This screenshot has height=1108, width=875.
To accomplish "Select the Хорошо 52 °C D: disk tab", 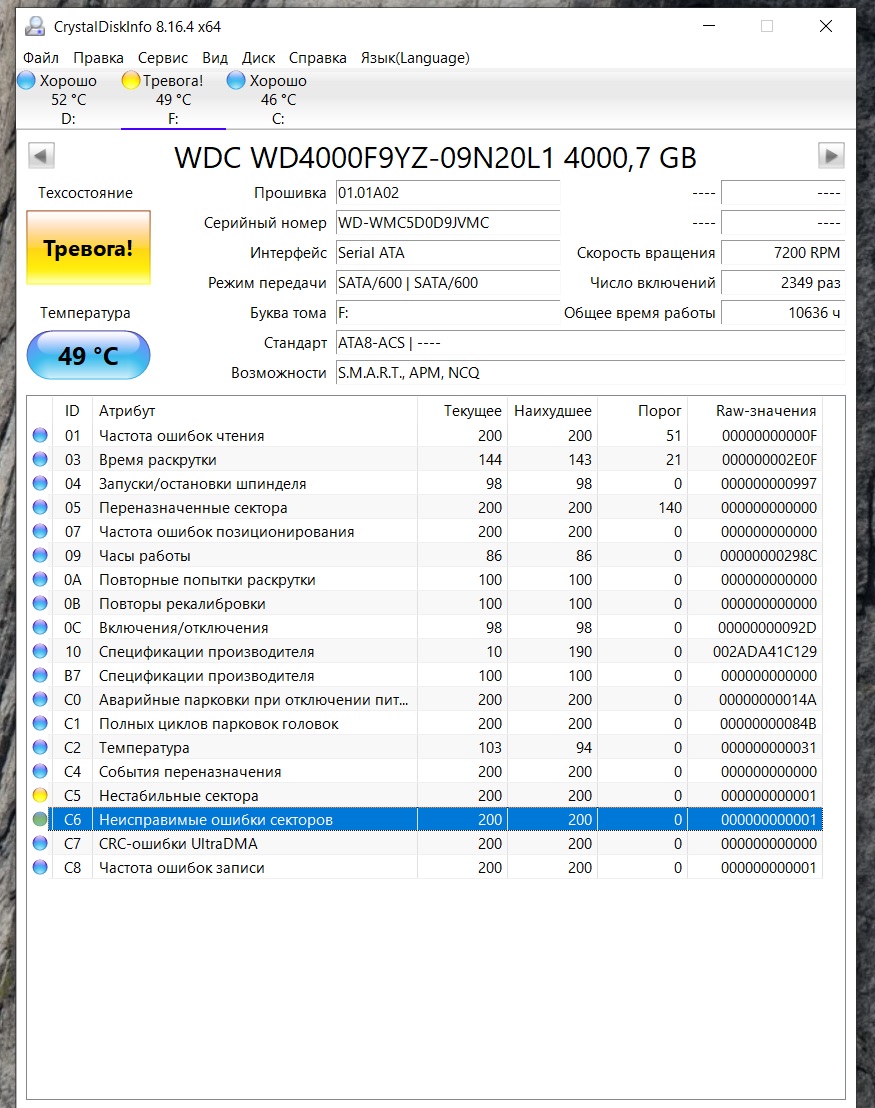I will pos(69,100).
